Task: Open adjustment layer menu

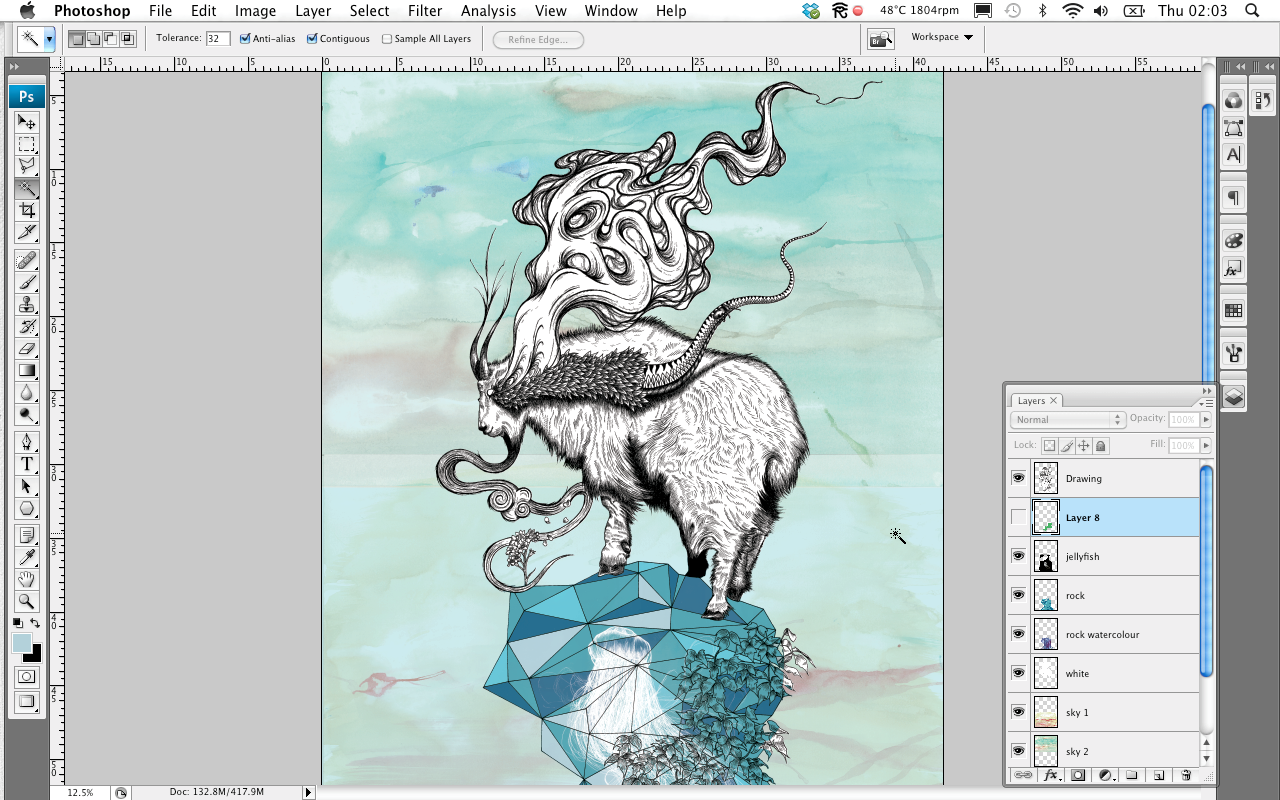Action: tap(1105, 775)
